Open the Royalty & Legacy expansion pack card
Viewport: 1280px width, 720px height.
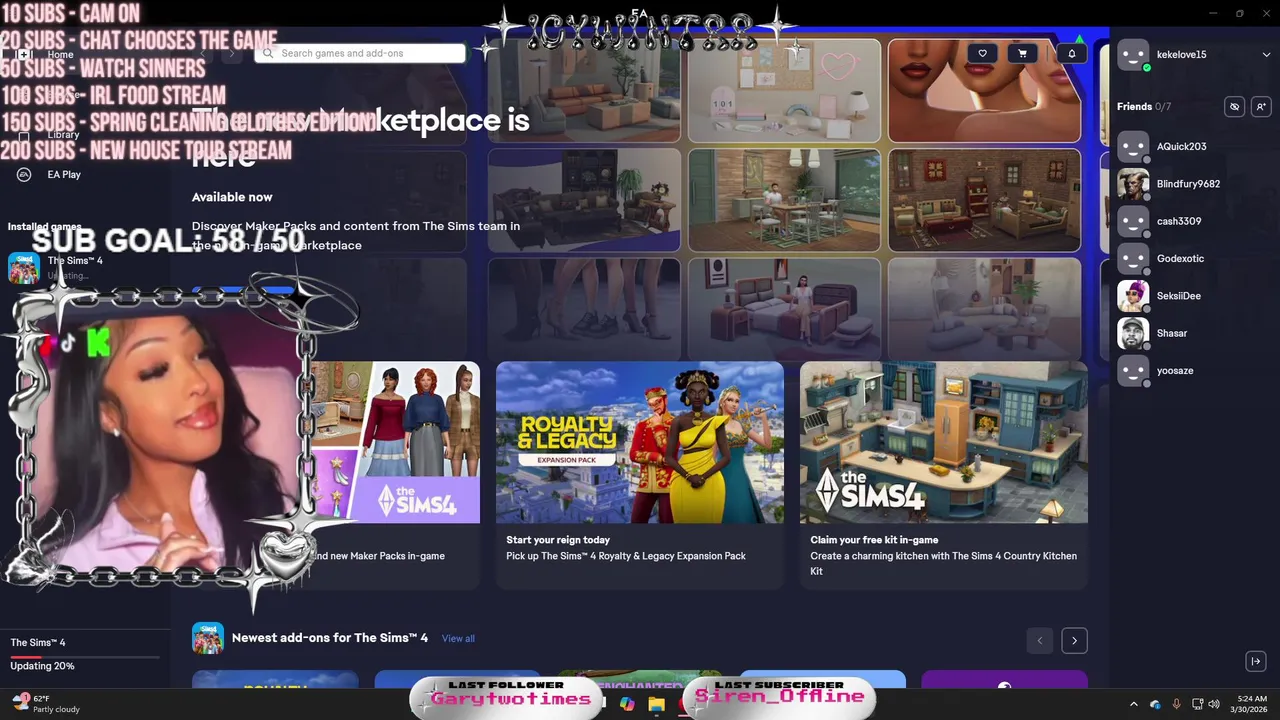[x=640, y=475]
